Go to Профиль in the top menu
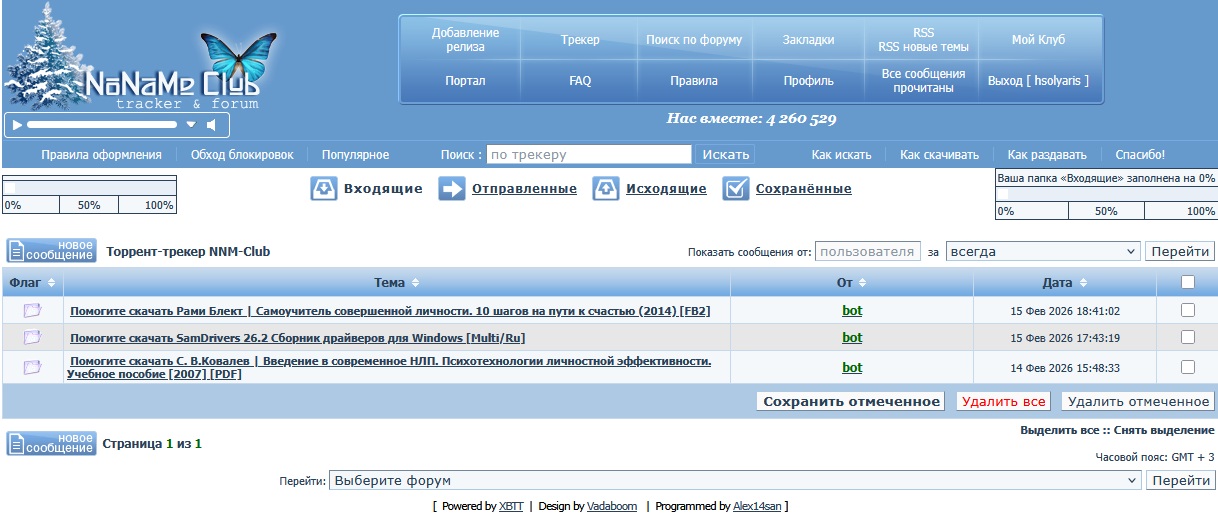1218x522 pixels. [x=808, y=81]
